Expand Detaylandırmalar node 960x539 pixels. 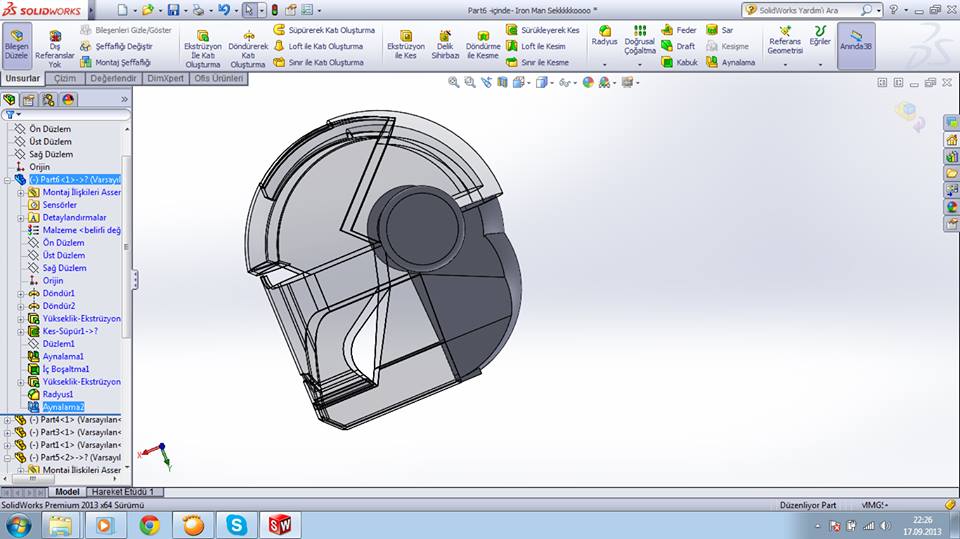21,218
